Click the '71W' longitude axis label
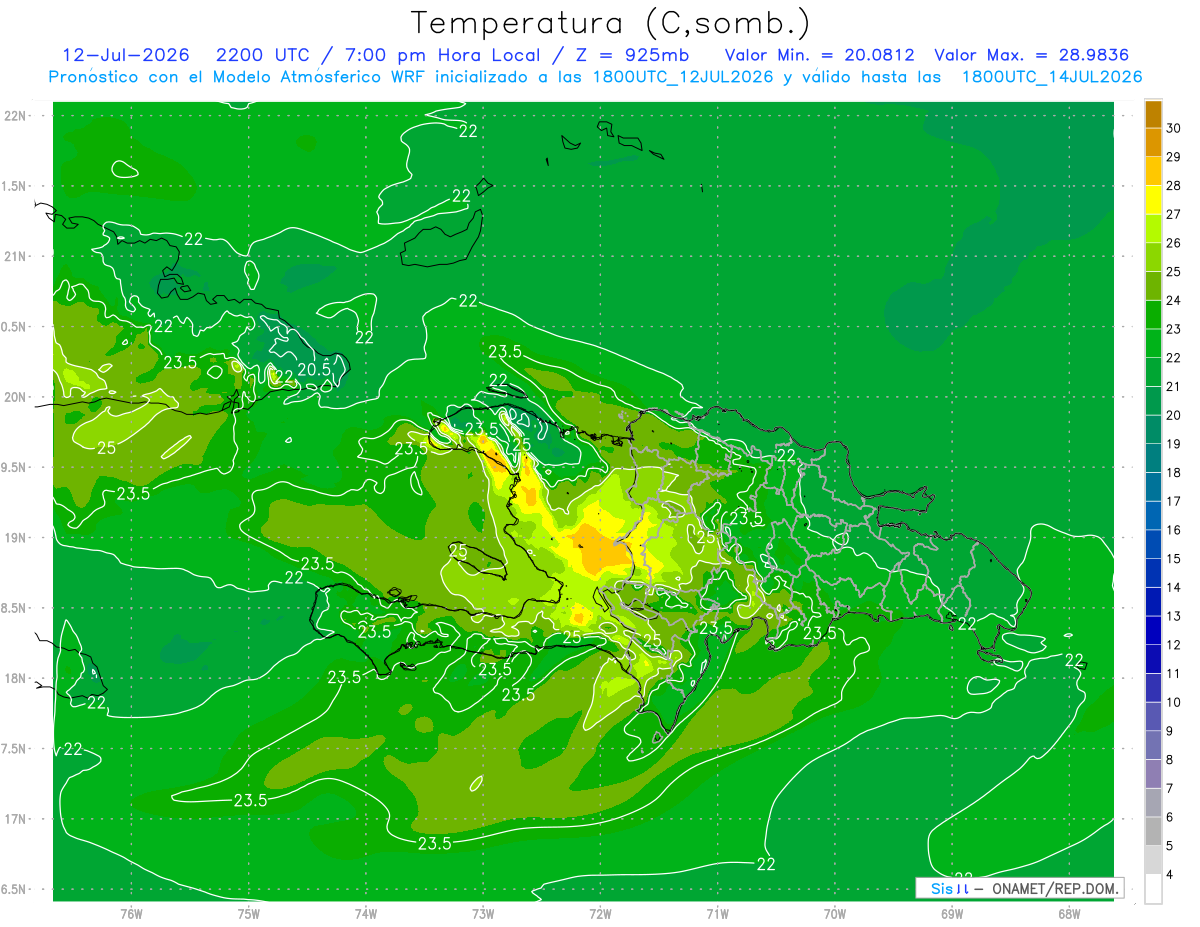Image resolution: width=1200 pixels, height=927 pixels. [x=717, y=913]
